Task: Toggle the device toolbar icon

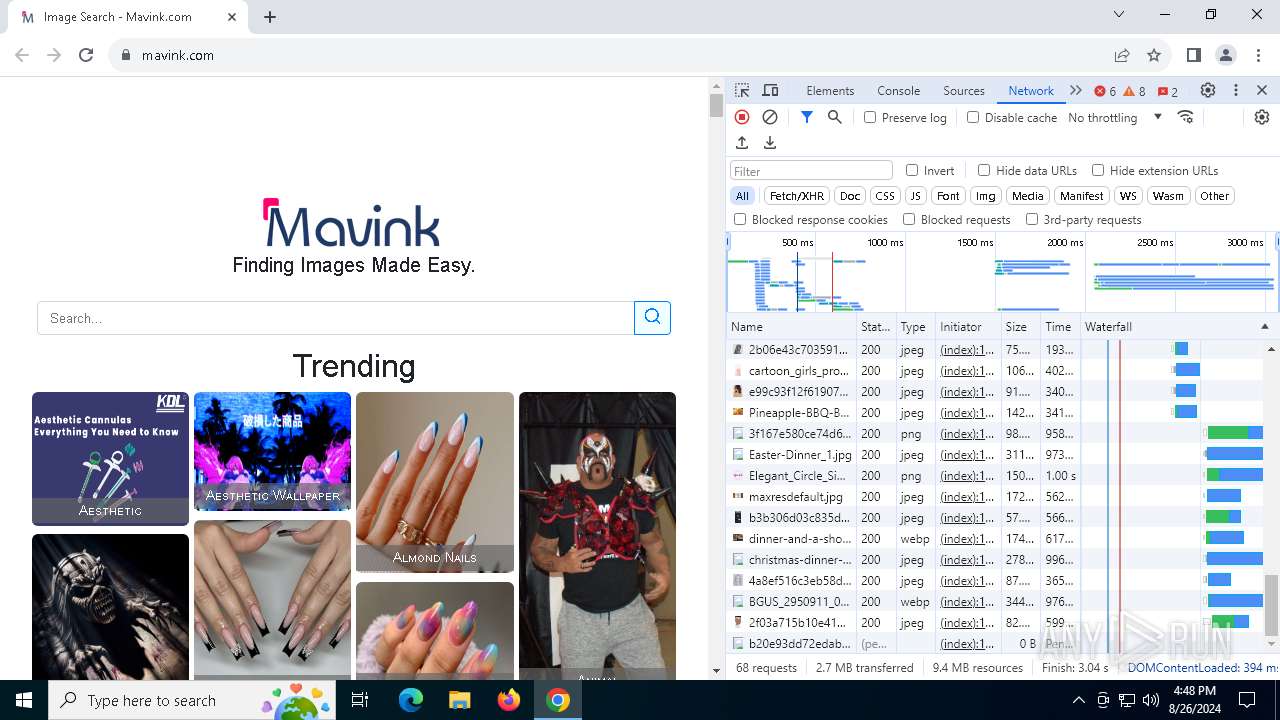Action: (770, 90)
